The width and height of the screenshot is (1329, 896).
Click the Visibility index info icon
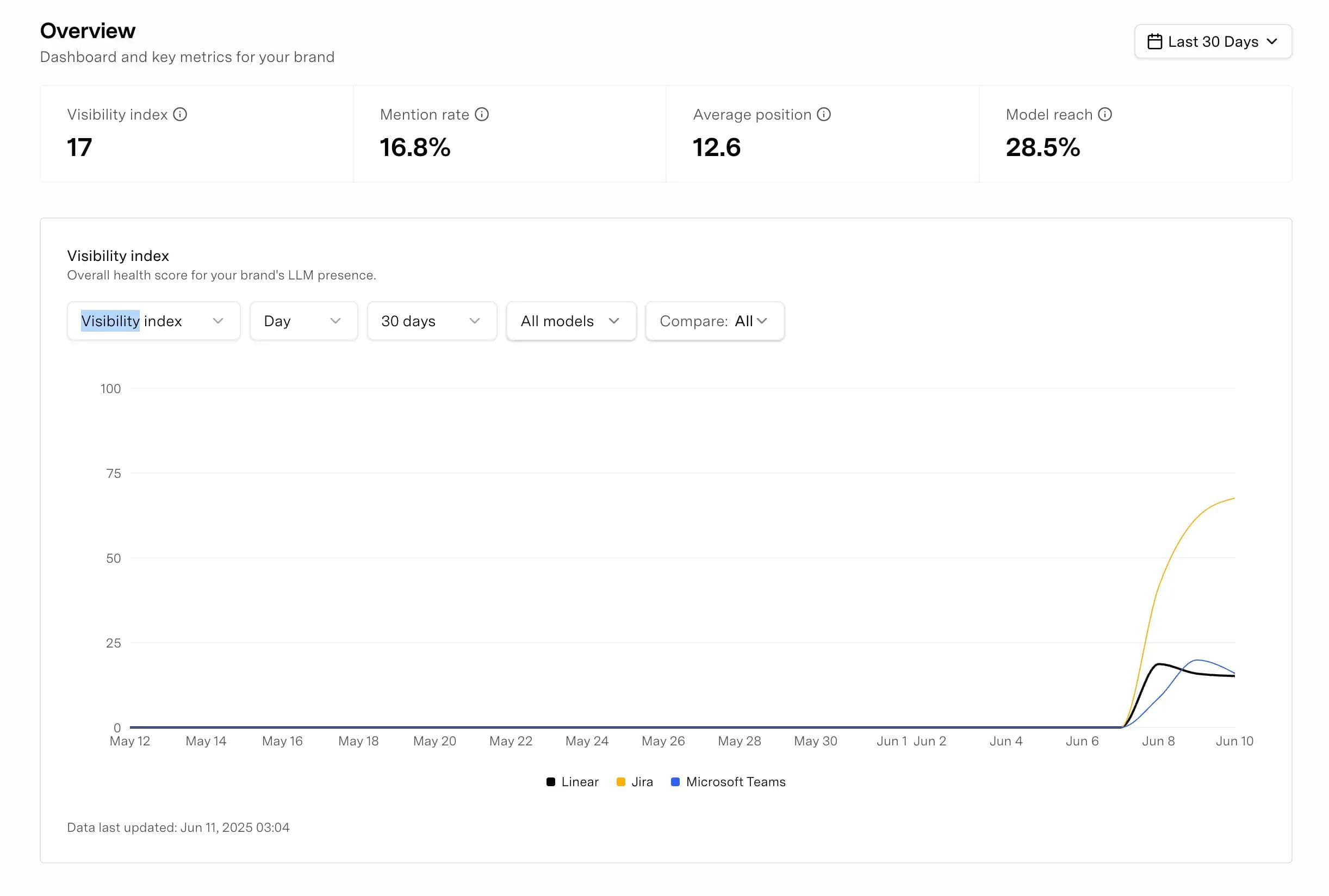coord(179,114)
